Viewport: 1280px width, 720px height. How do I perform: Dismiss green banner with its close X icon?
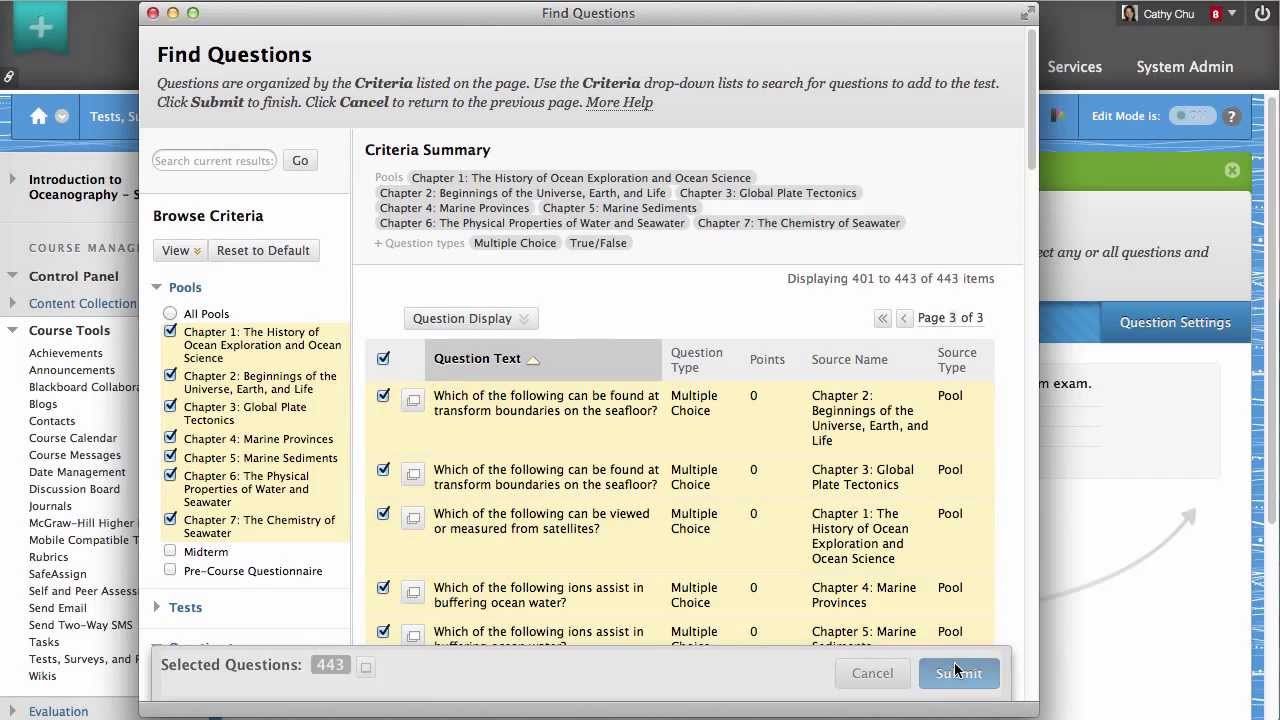[1232, 170]
